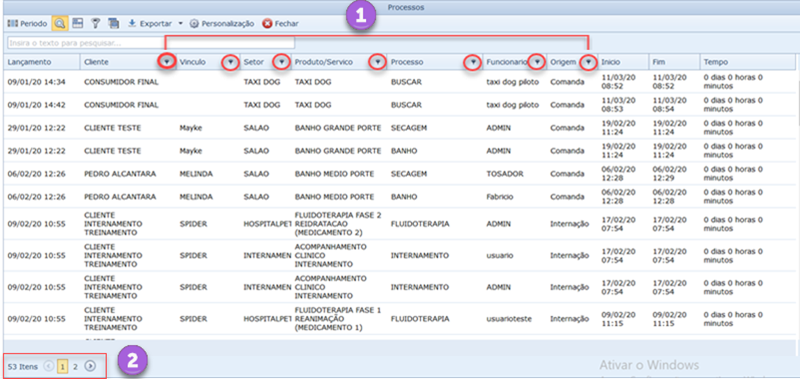Sort by the Fim column header
800x379 pixels.
tap(674, 62)
